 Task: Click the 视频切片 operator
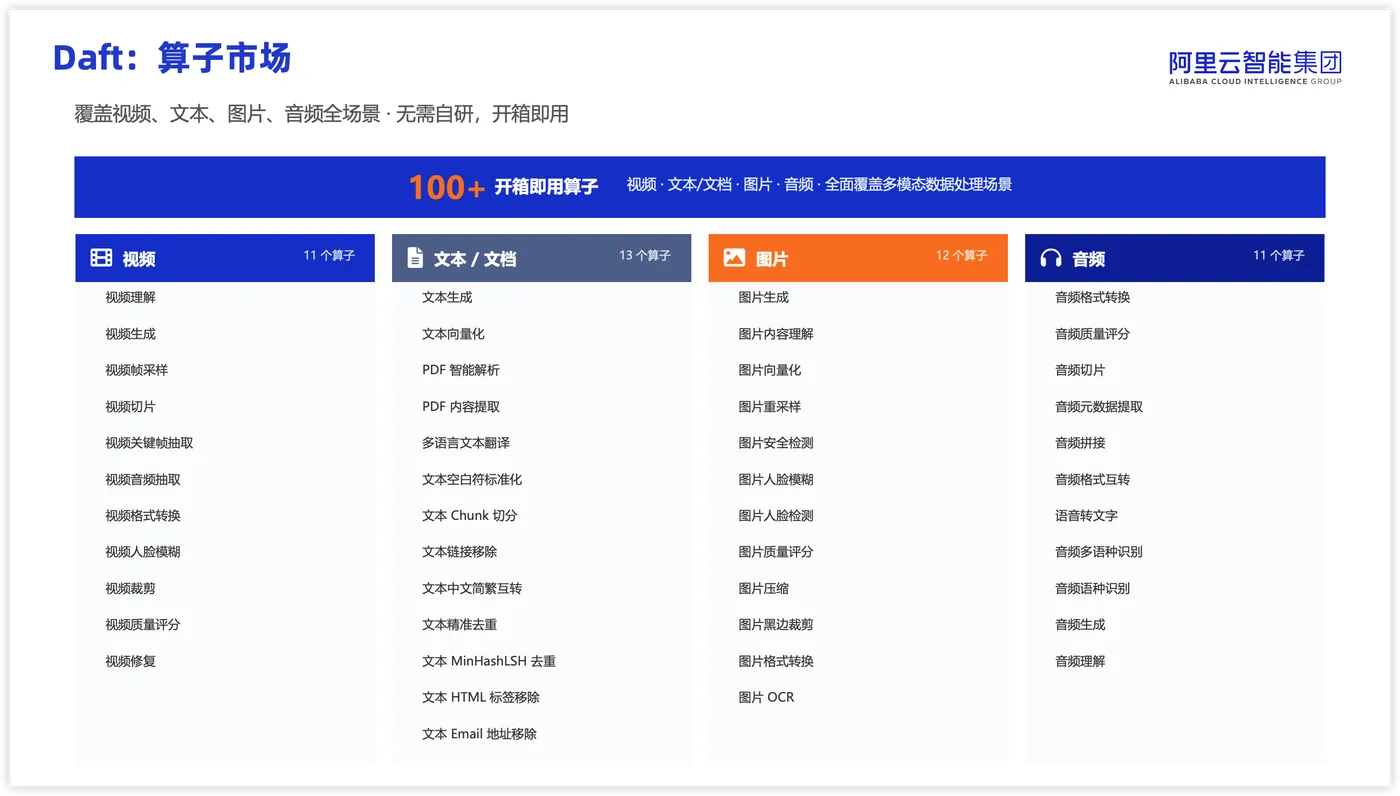tap(131, 407)
